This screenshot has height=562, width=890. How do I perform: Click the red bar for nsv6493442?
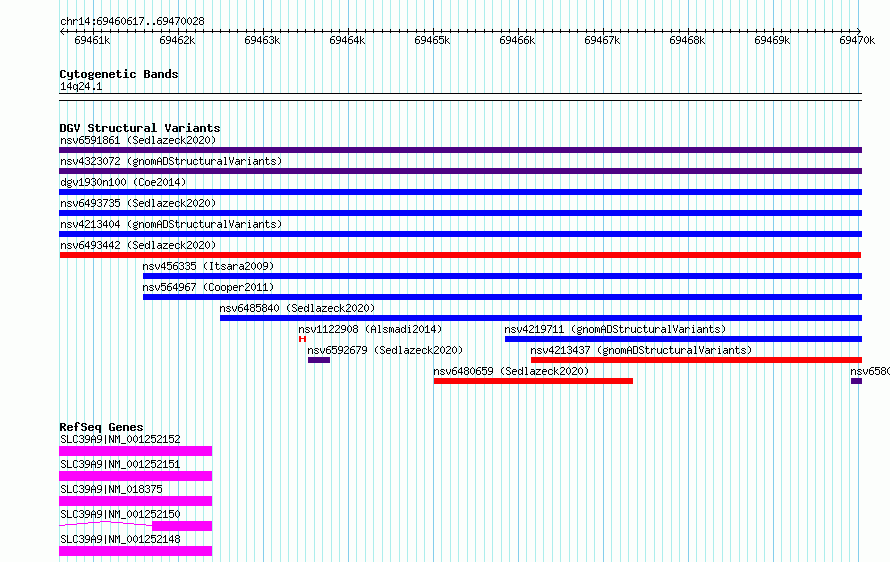(460, 255)
